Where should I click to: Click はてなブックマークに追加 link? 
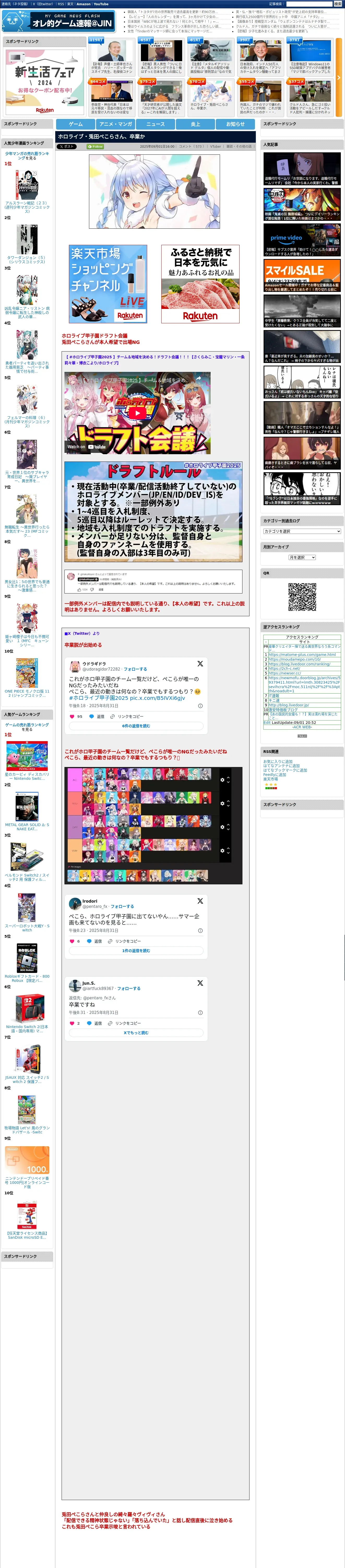285,770
